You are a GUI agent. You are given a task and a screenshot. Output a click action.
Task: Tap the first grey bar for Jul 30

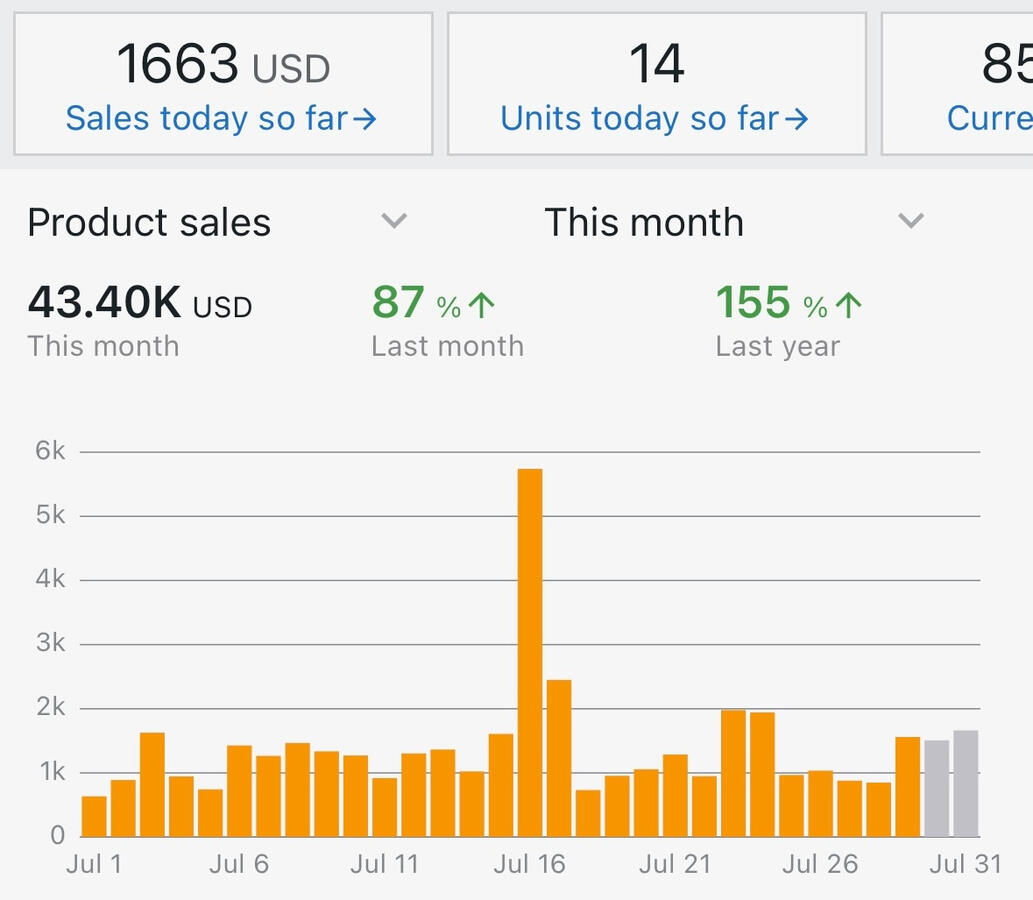(x=937, y=788)
